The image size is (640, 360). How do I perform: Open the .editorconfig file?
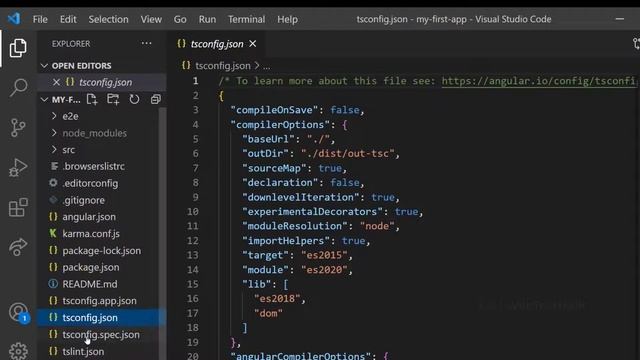point(90,183)
